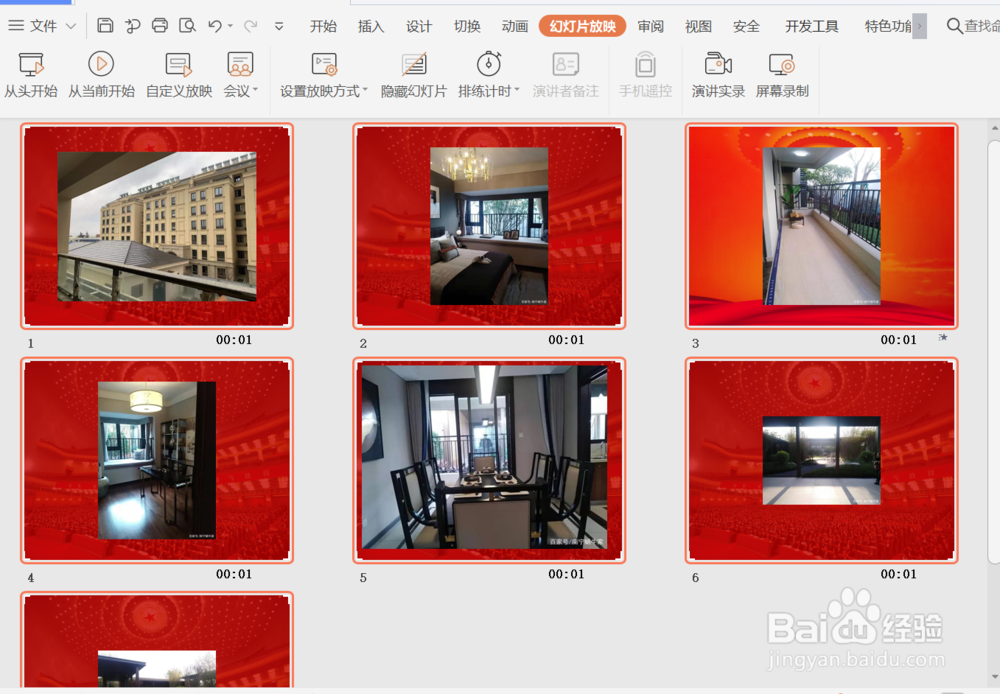Select slide 5 thumbnail with dining table
The height and width of the screenshot is (694, 1000).
[x=489, y=460]
